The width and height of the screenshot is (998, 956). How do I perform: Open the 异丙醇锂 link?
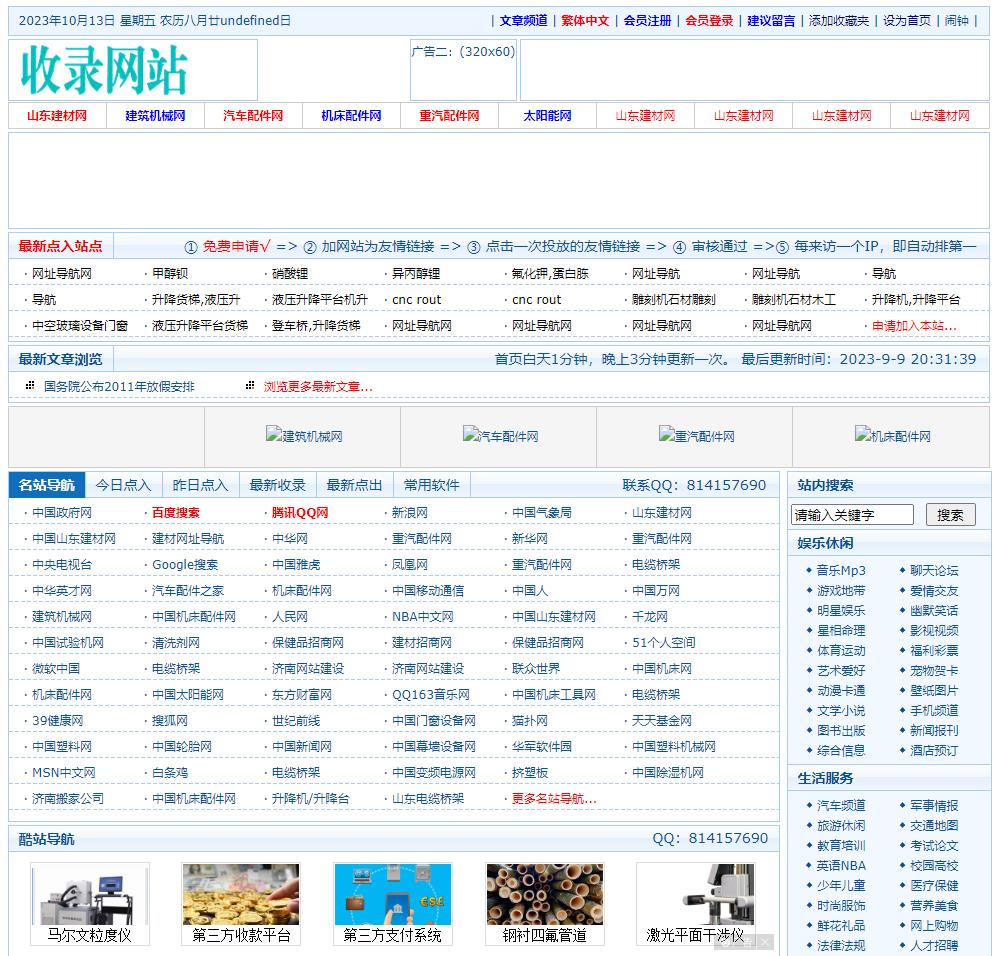coord(416,274)
